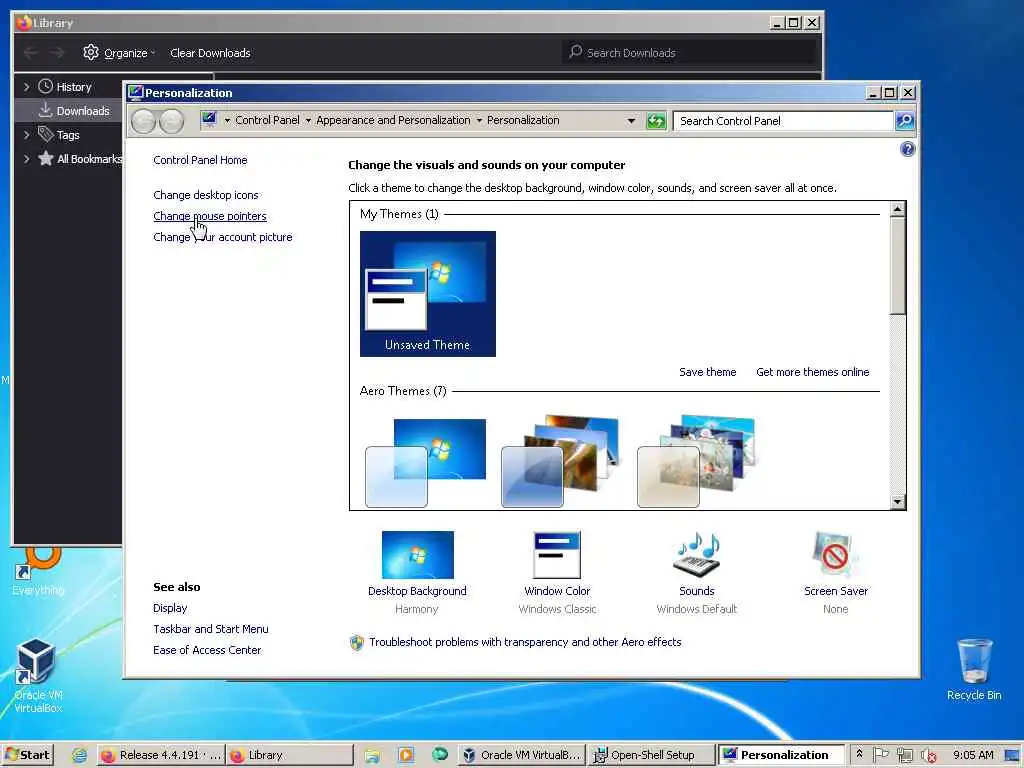
Task: Open dropdown arrow after Control Panel breadcrumb
Action: coord(308,120)
